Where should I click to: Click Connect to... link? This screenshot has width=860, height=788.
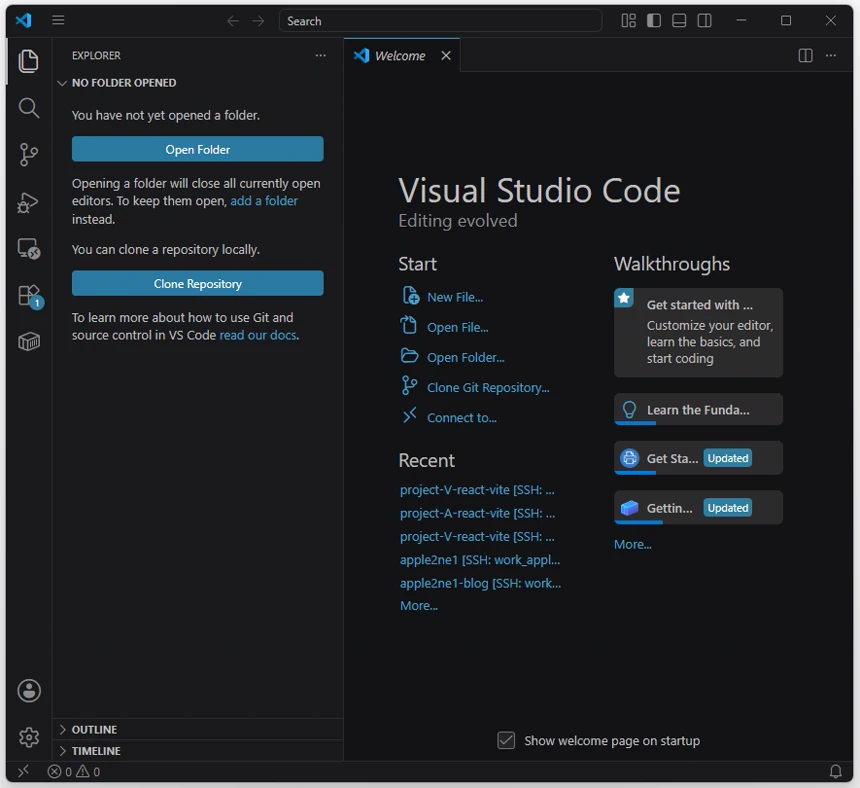click(x=462, y=418)
